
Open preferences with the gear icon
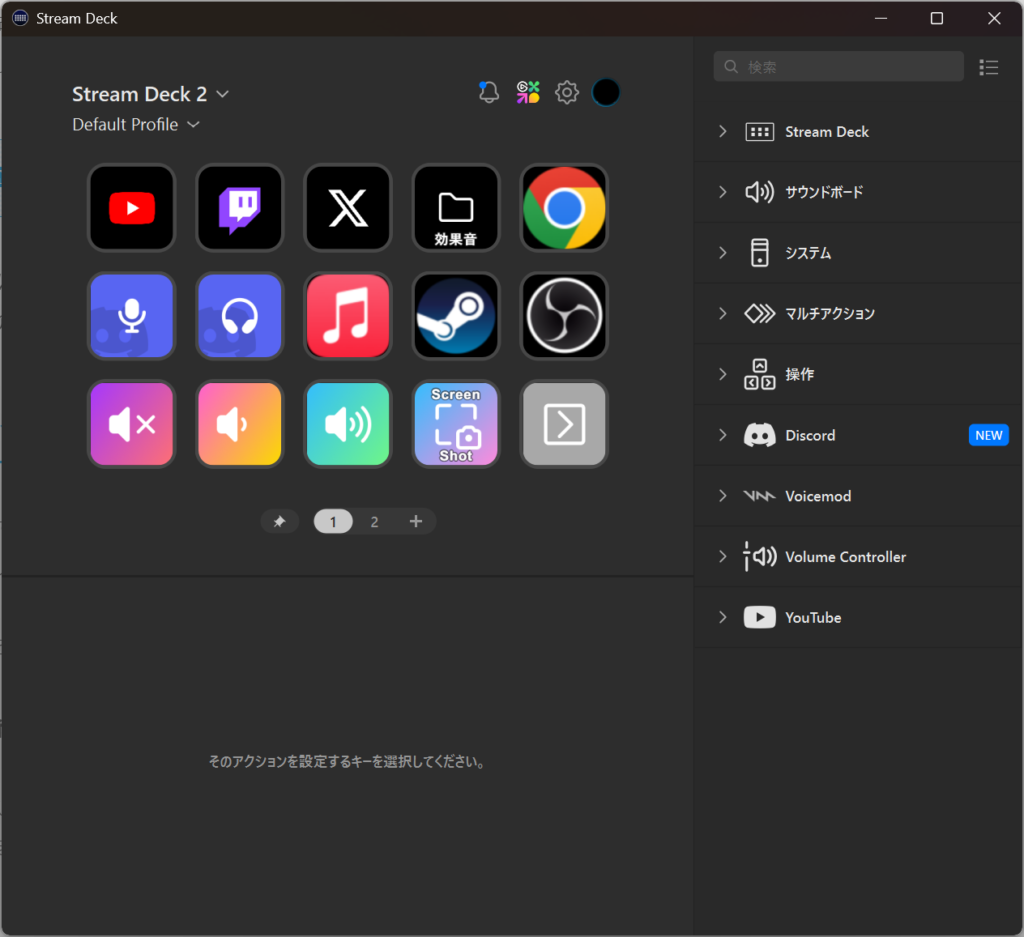coord(567,93)
